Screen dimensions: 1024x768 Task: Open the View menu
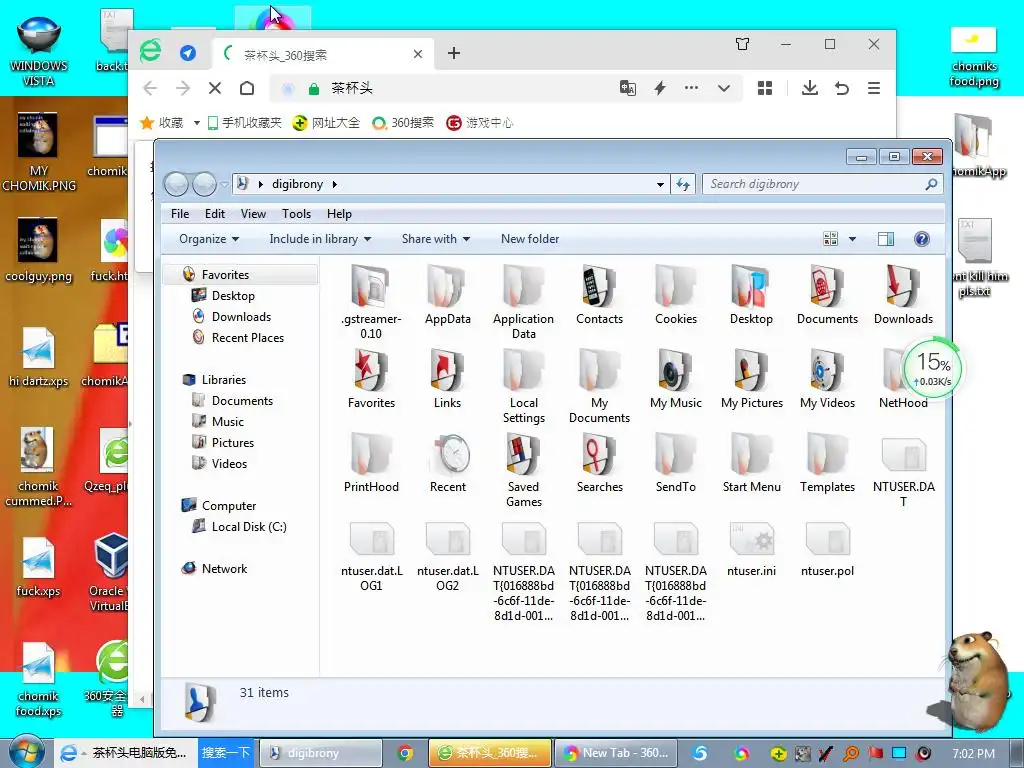pyautogui.click(x=253, y=214)
